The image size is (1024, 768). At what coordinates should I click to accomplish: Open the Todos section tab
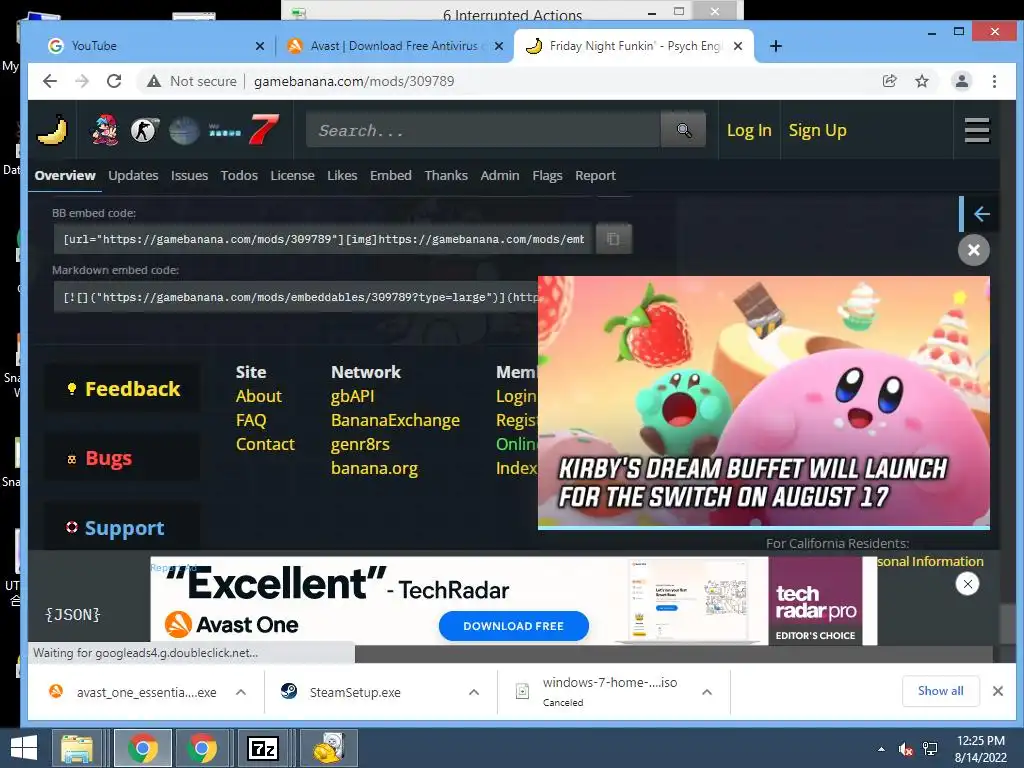click(239, 175)
